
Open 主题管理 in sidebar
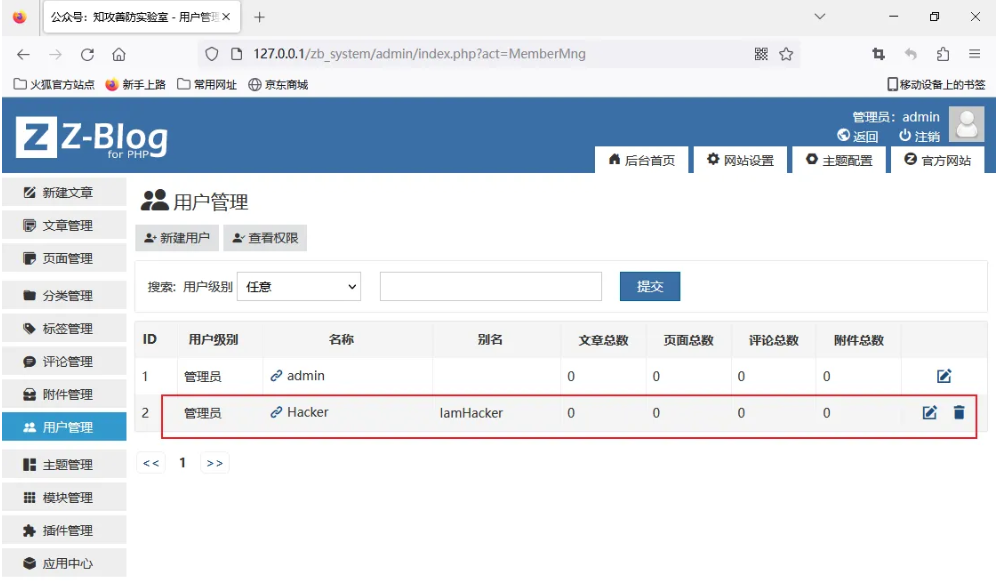(64, 465)
